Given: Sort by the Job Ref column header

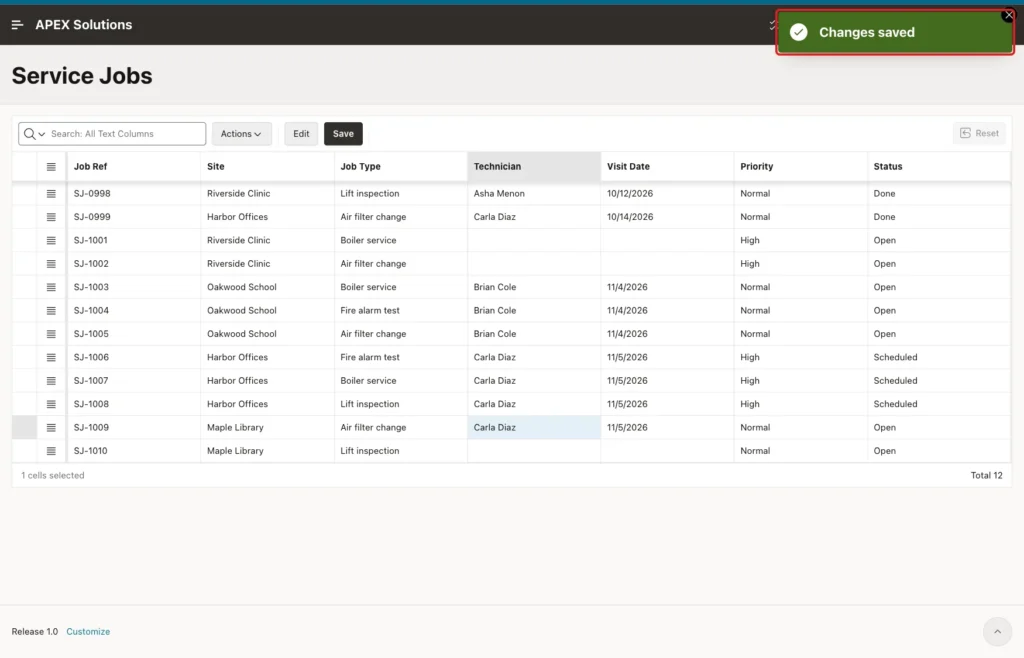Looking at the screenshot, I should tap(133, 166).
